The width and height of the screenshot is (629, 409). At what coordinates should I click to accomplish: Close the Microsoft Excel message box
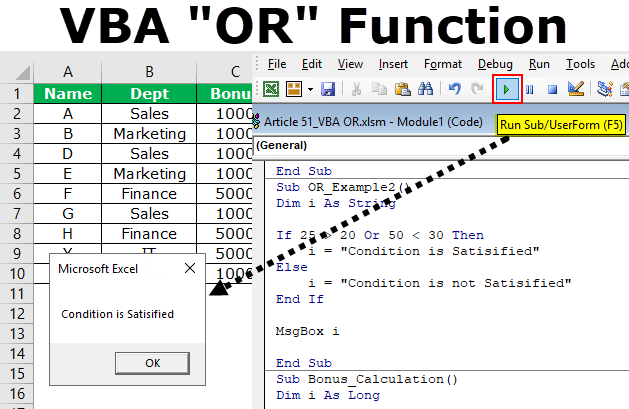[190, 268]
